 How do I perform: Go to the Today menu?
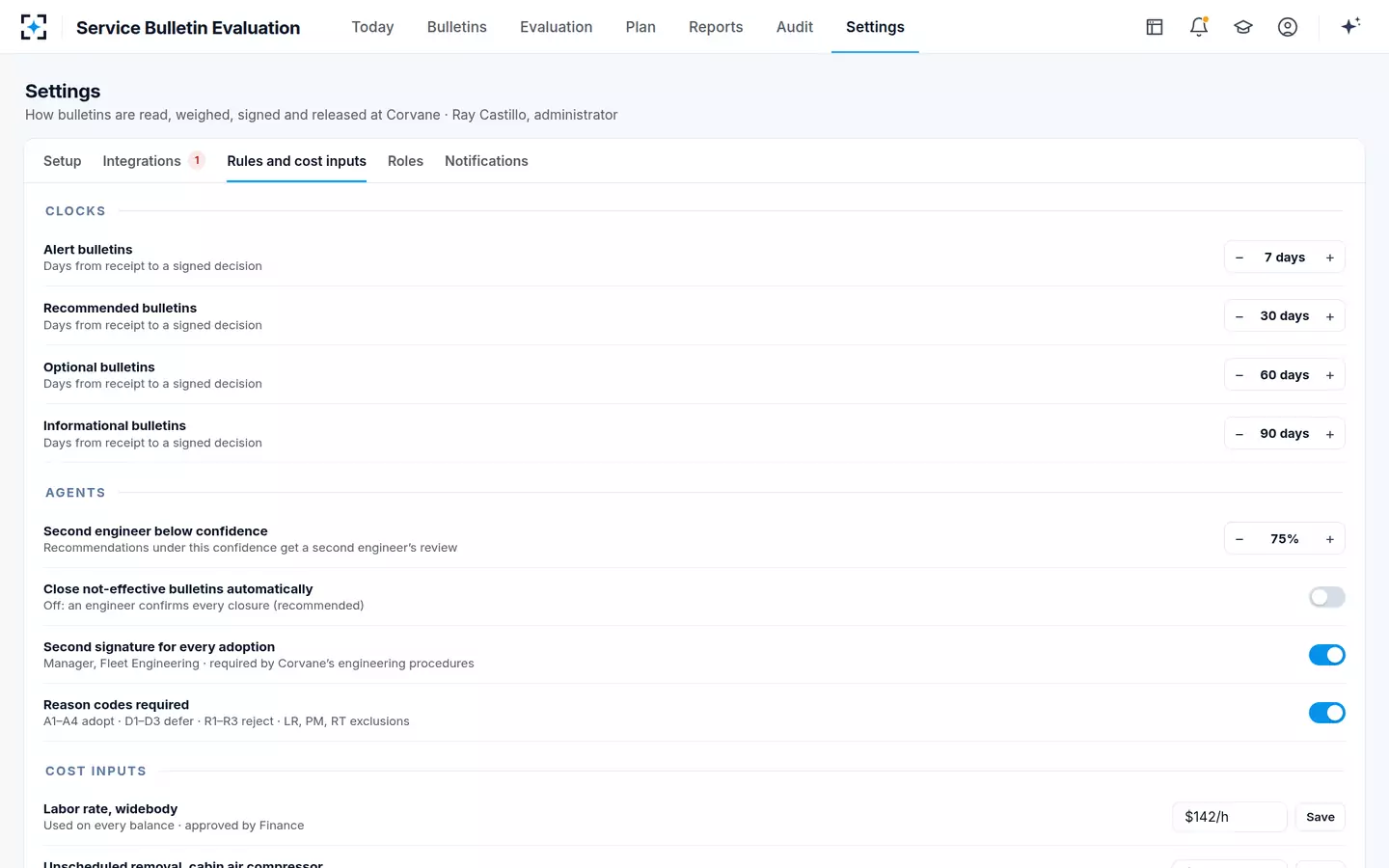tap(372, 27)
